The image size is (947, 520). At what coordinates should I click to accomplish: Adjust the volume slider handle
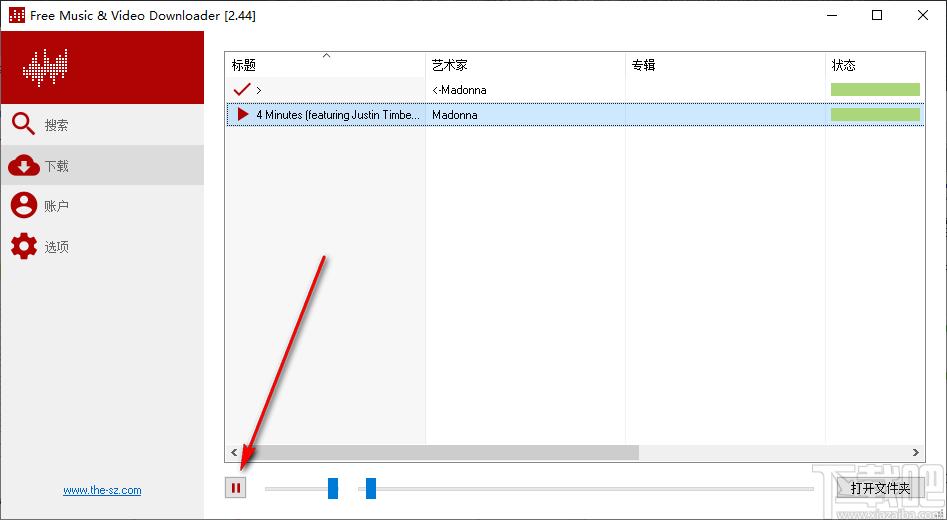click(333, 488)
